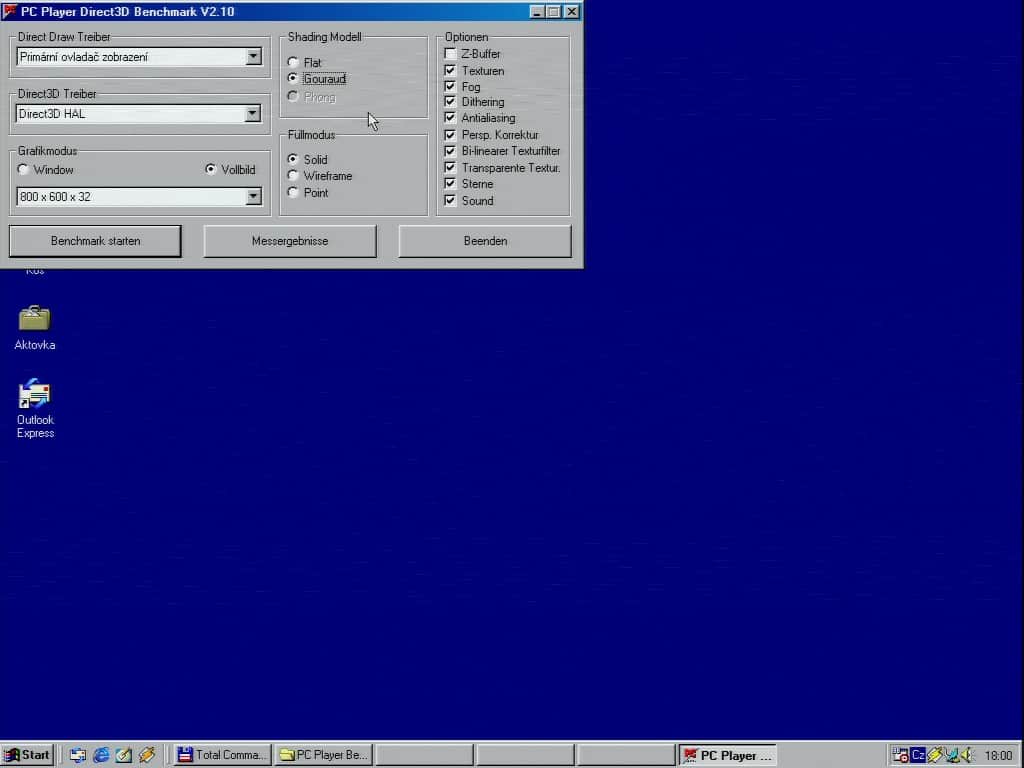
Task: Open the Start menu
Action: point(27,755)
